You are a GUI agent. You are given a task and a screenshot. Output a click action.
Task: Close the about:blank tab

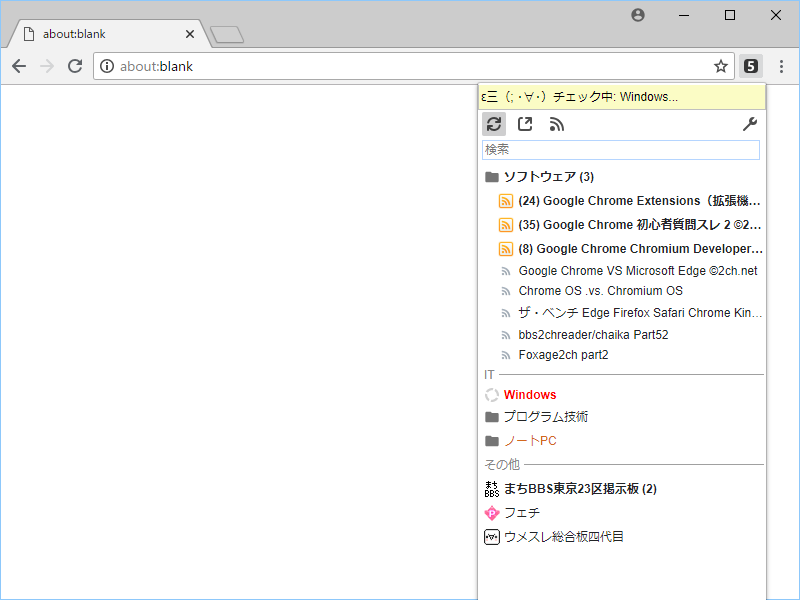click(190, 34)
